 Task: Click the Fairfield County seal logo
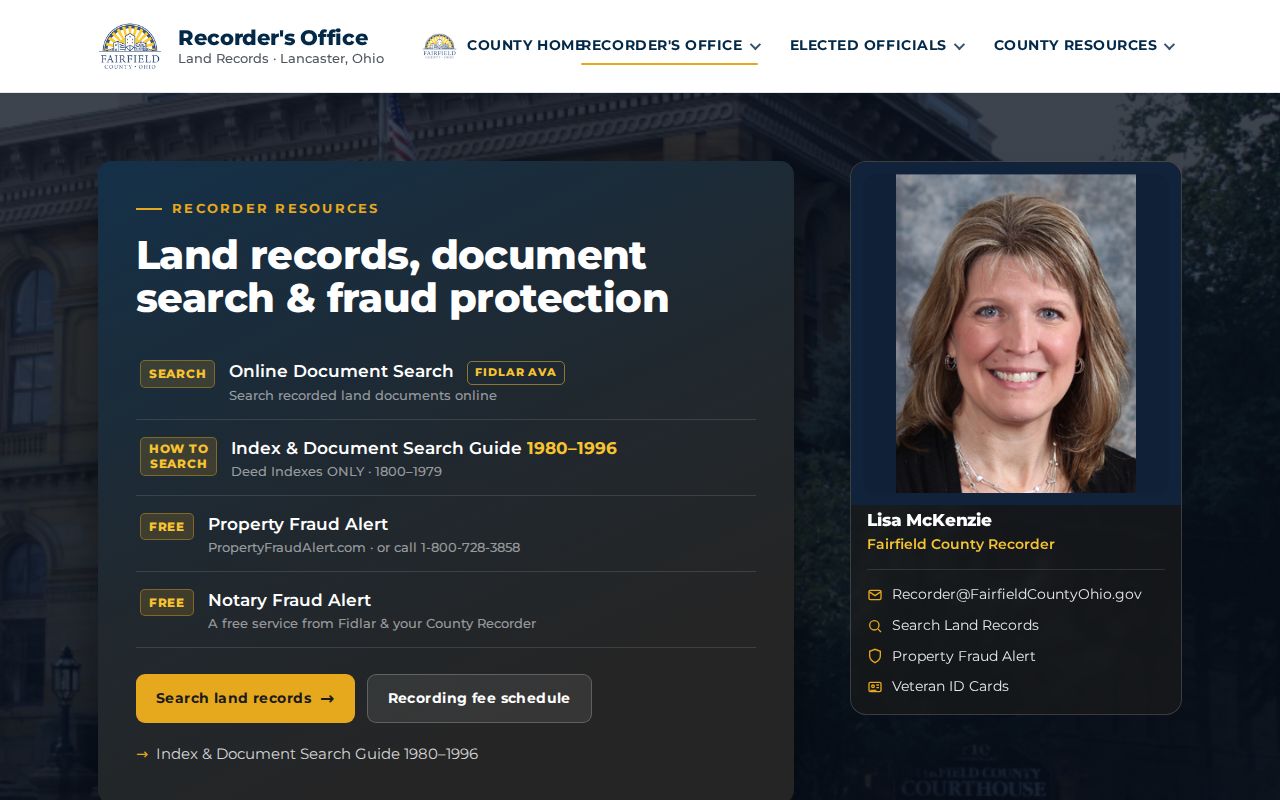tap(130, 46)
